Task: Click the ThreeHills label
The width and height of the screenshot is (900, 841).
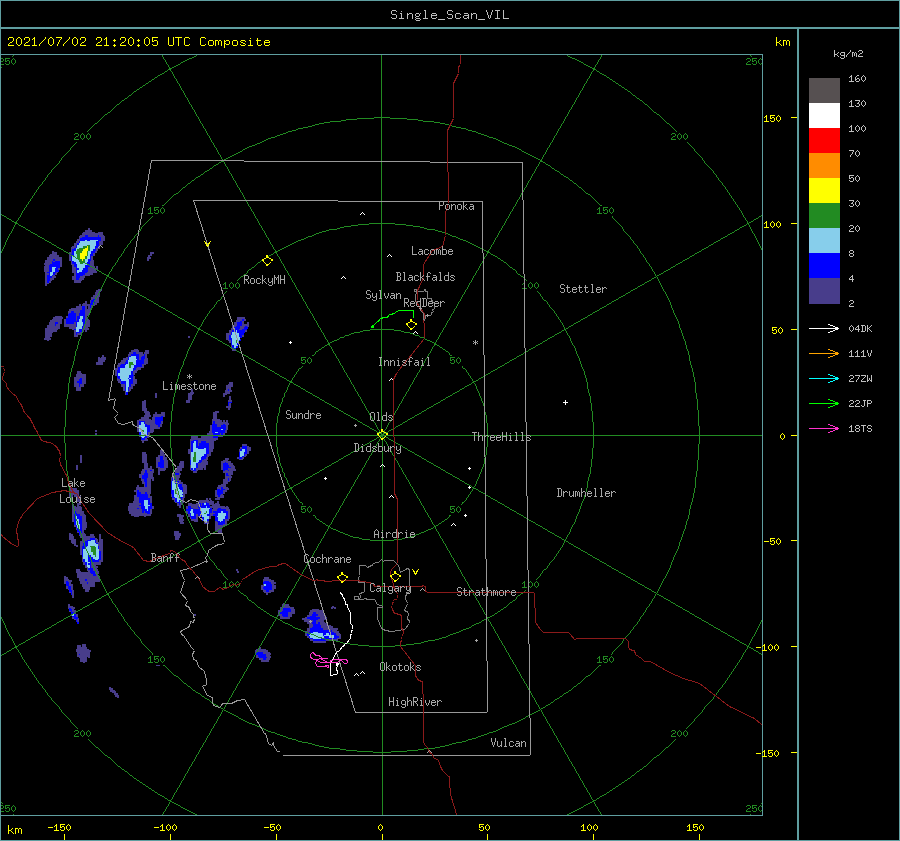Action: click(x=501, y=437)
